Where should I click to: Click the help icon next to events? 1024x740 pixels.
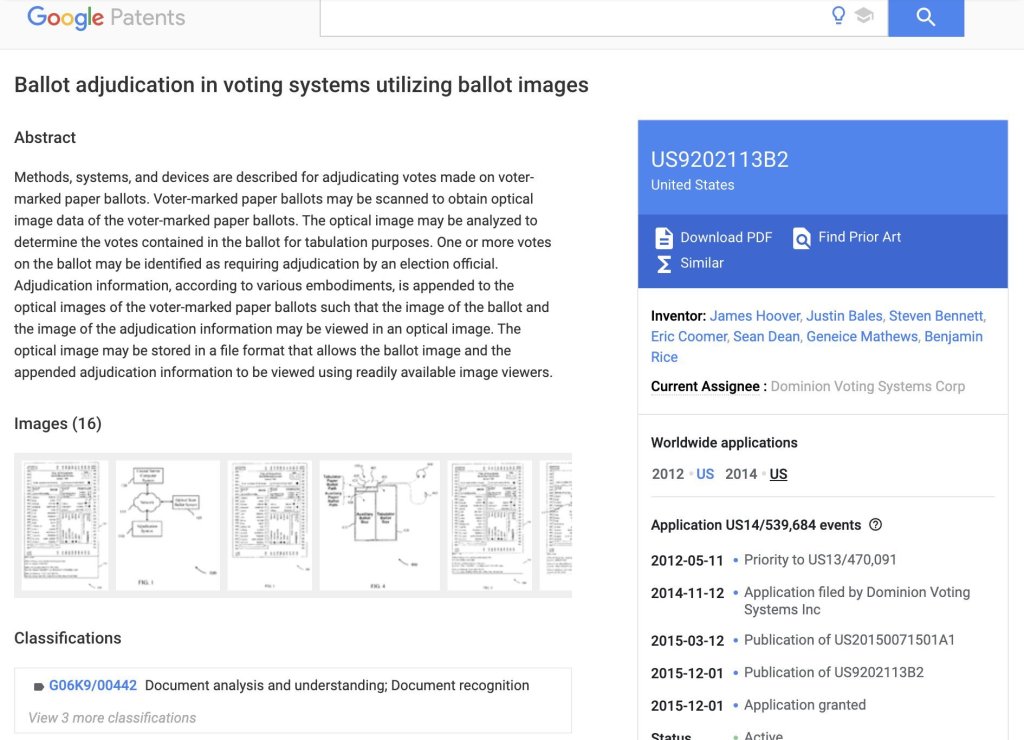coord(876,525)
